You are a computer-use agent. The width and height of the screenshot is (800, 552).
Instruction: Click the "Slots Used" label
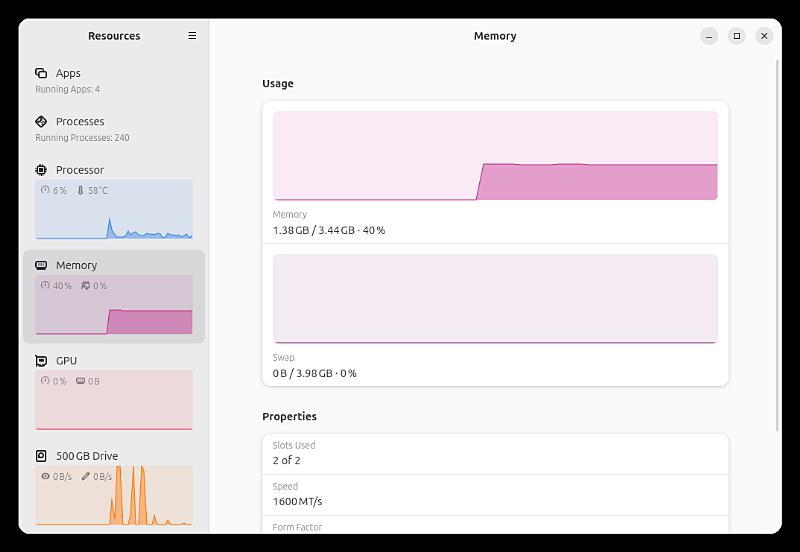(x=294, y=445)
